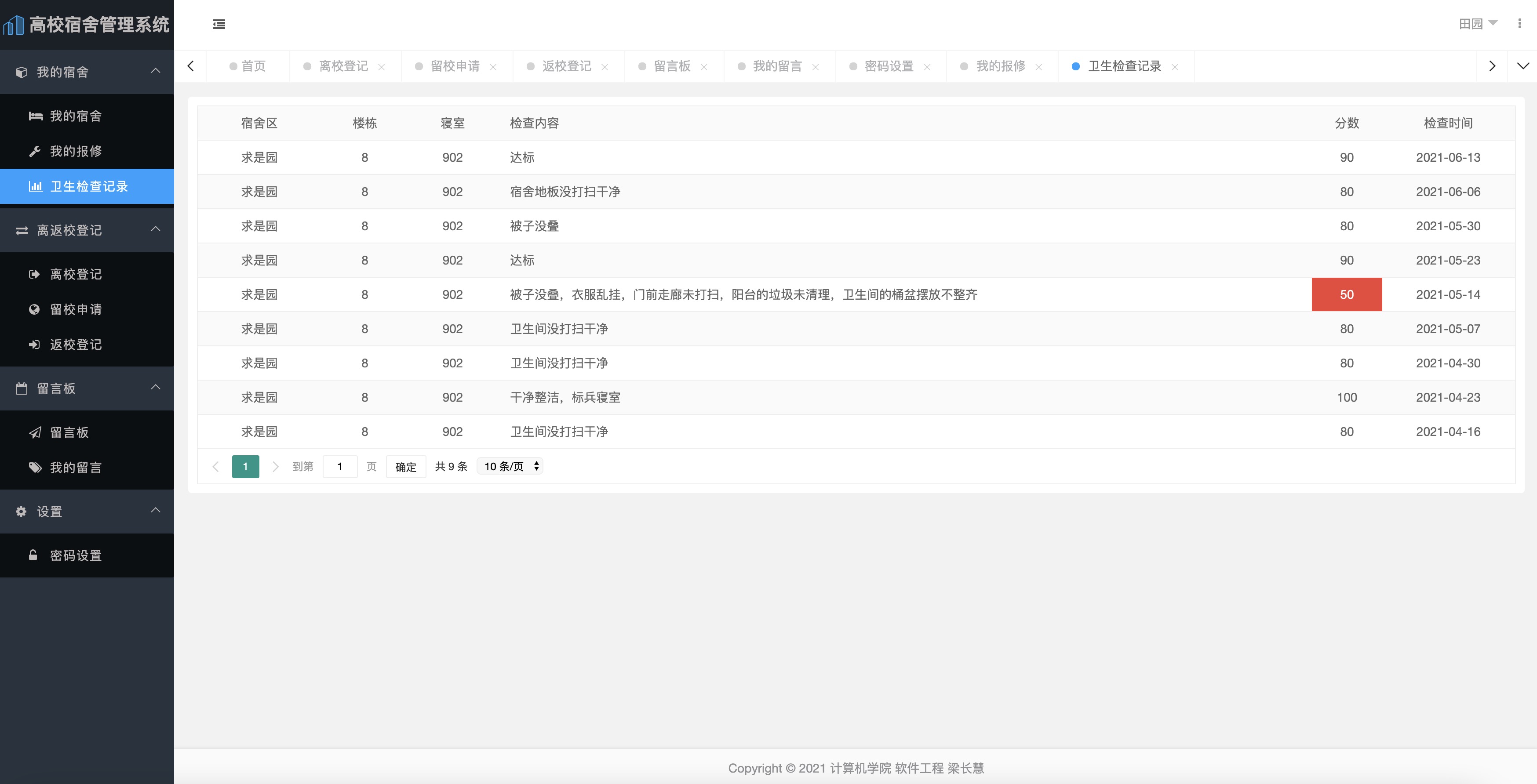Click the red highlighted score 50 cell

click(x=1346, y=294)
